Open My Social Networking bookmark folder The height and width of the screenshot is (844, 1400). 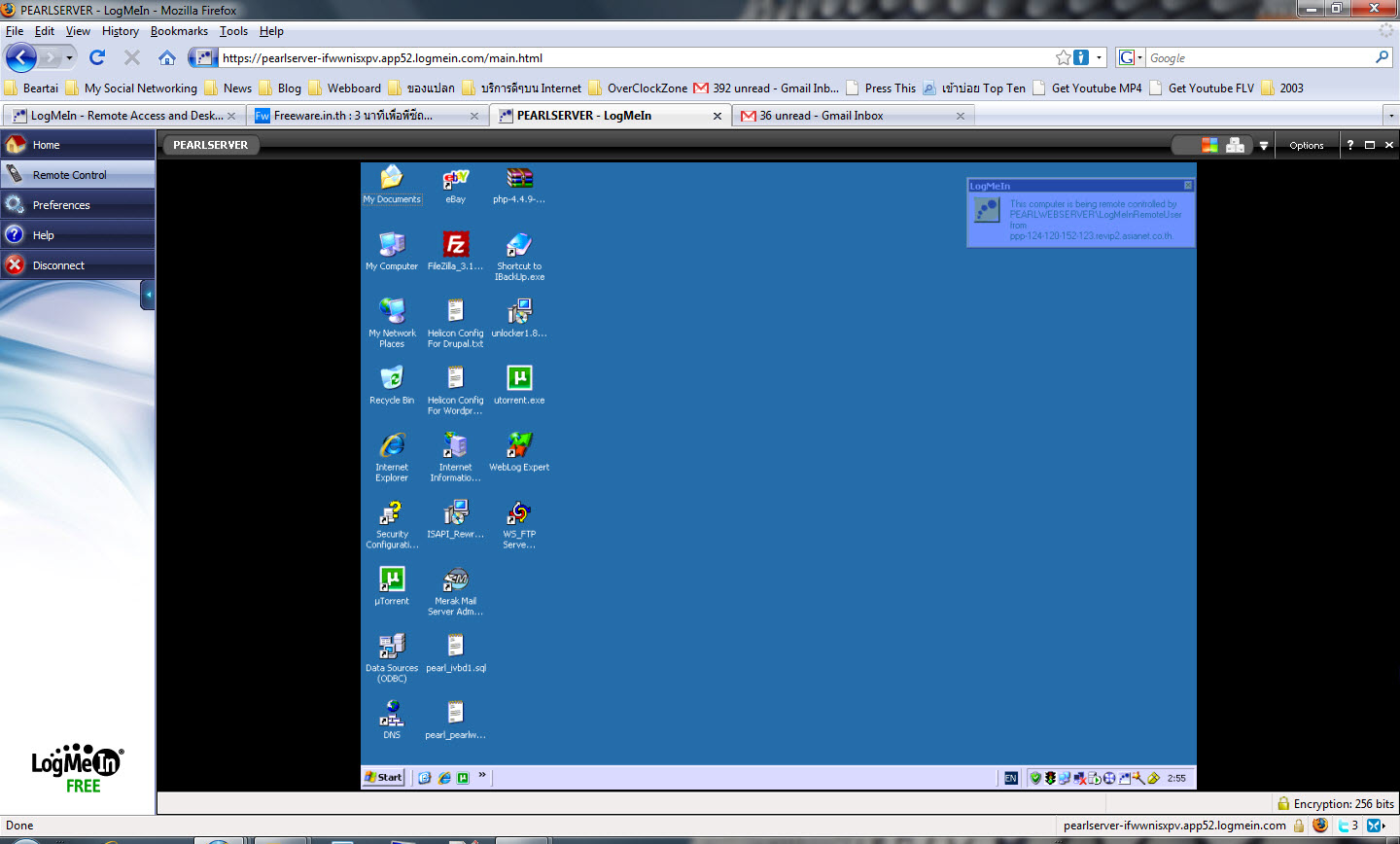pos(131,88)
